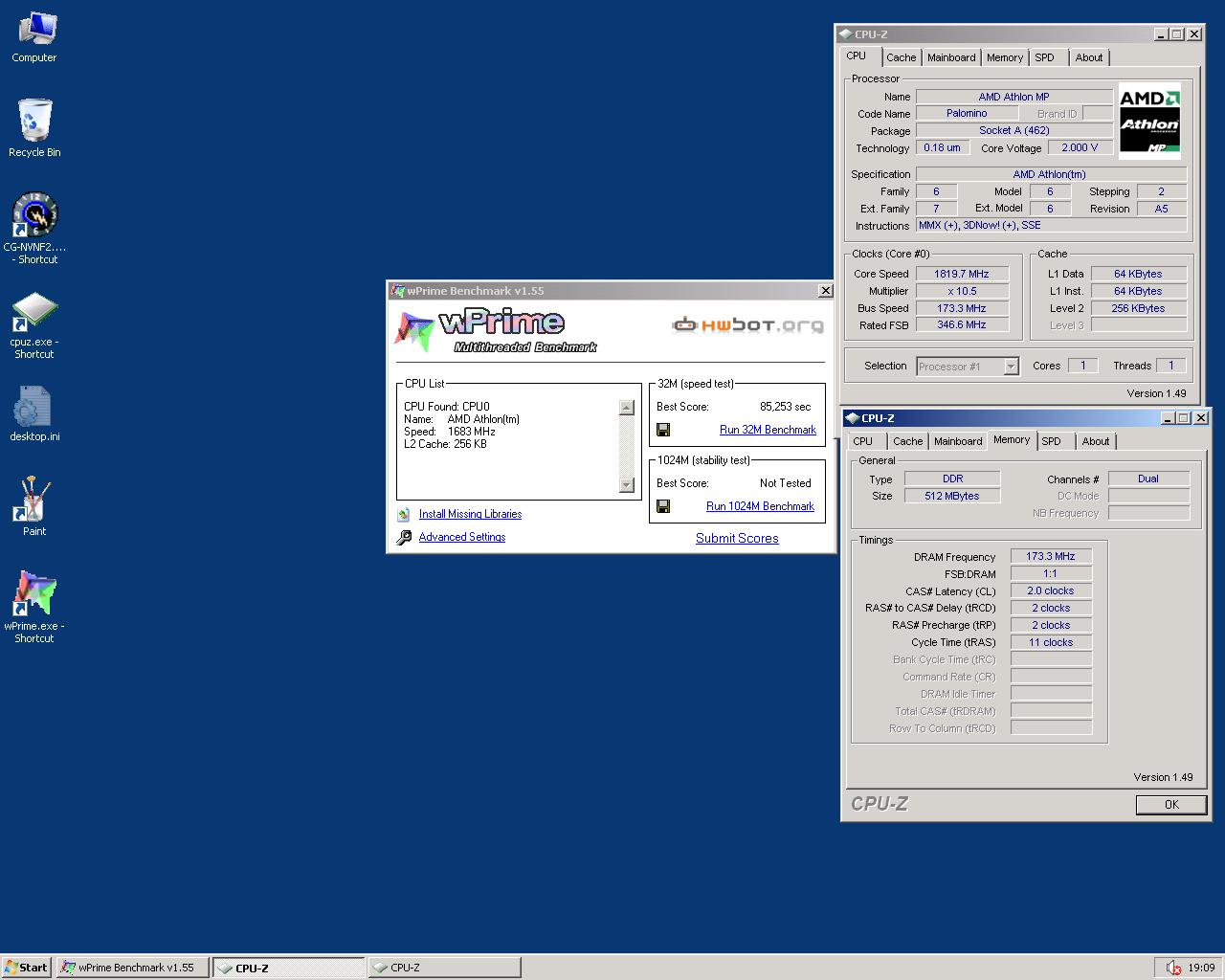Click OK in the CPU-Z memory window

pos(1171,805)
